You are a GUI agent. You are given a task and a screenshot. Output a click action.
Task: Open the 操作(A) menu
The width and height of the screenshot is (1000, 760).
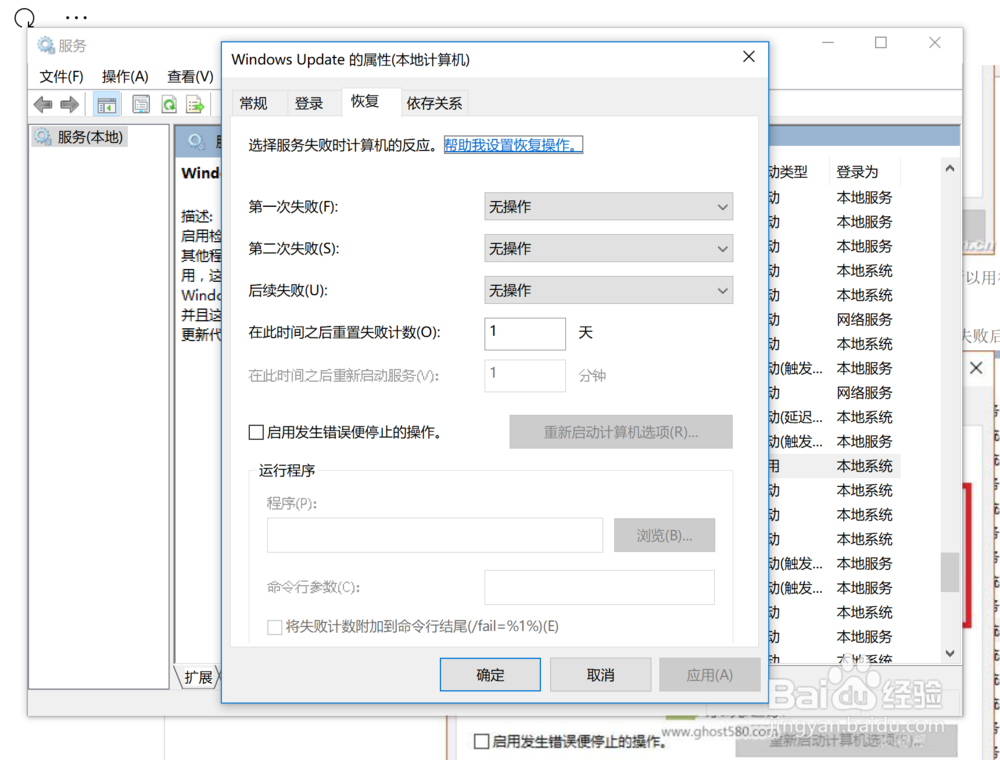tap(125, 77)
